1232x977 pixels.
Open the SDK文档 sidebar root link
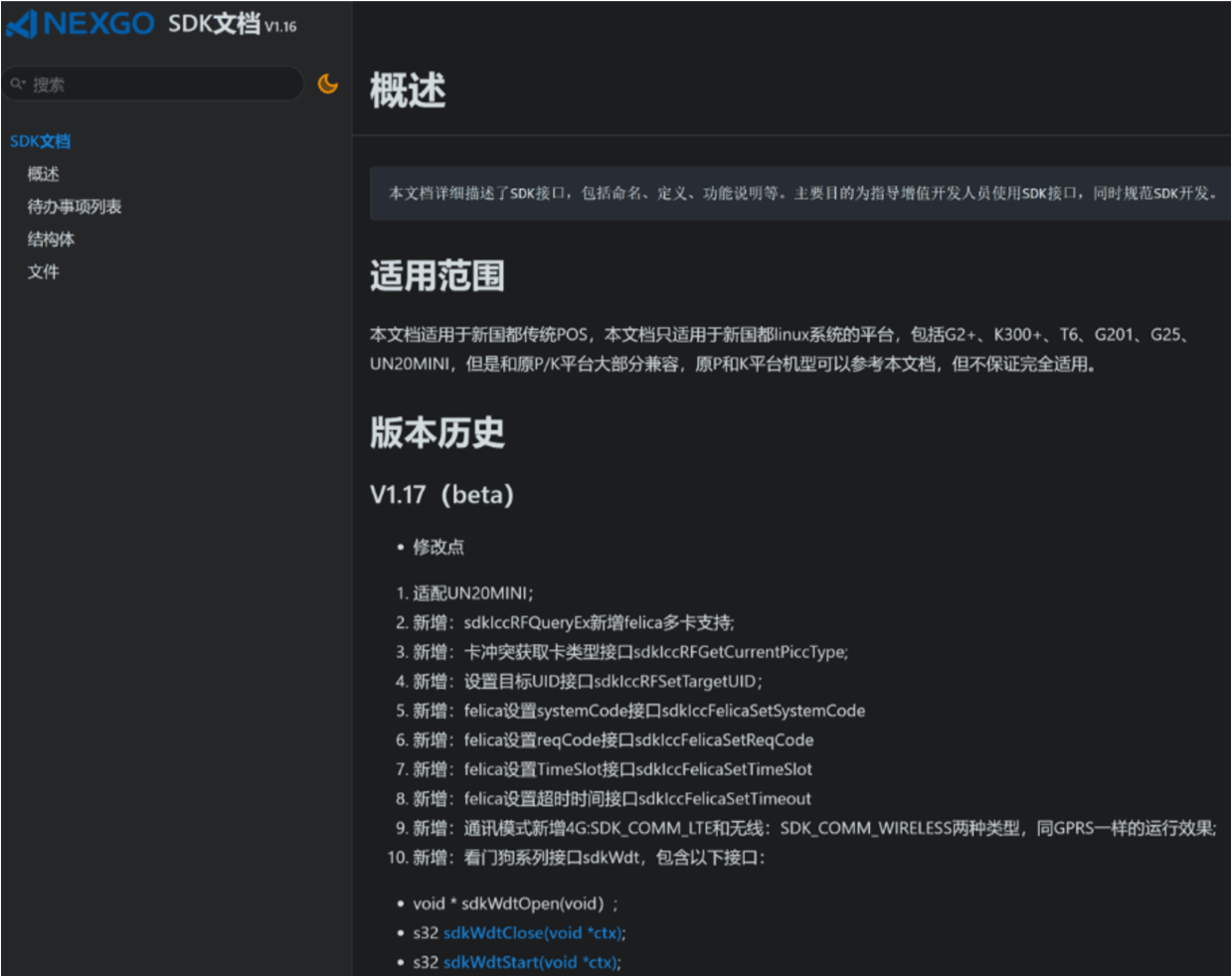point(41,141)
